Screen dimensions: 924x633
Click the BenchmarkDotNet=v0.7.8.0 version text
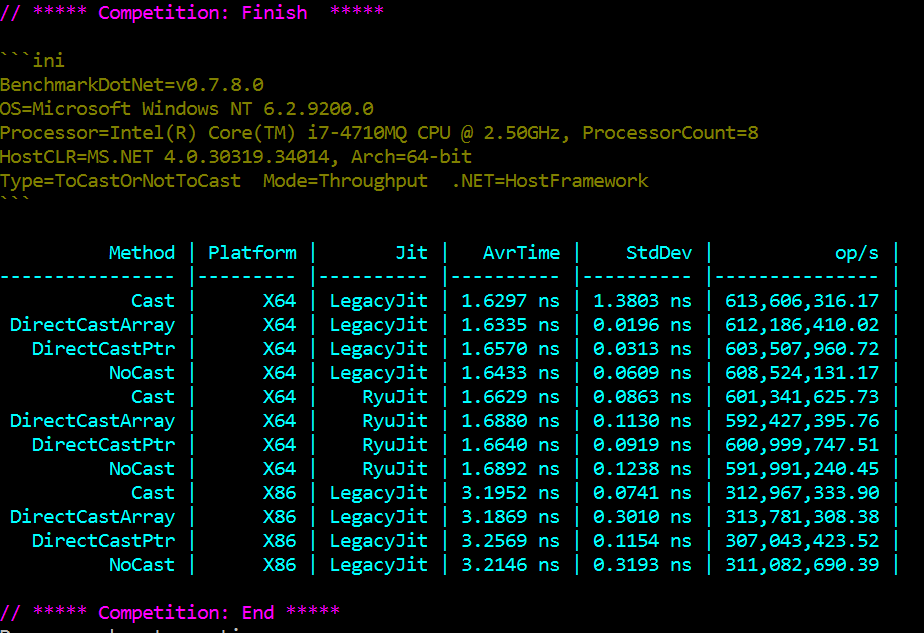click(132, 85)
